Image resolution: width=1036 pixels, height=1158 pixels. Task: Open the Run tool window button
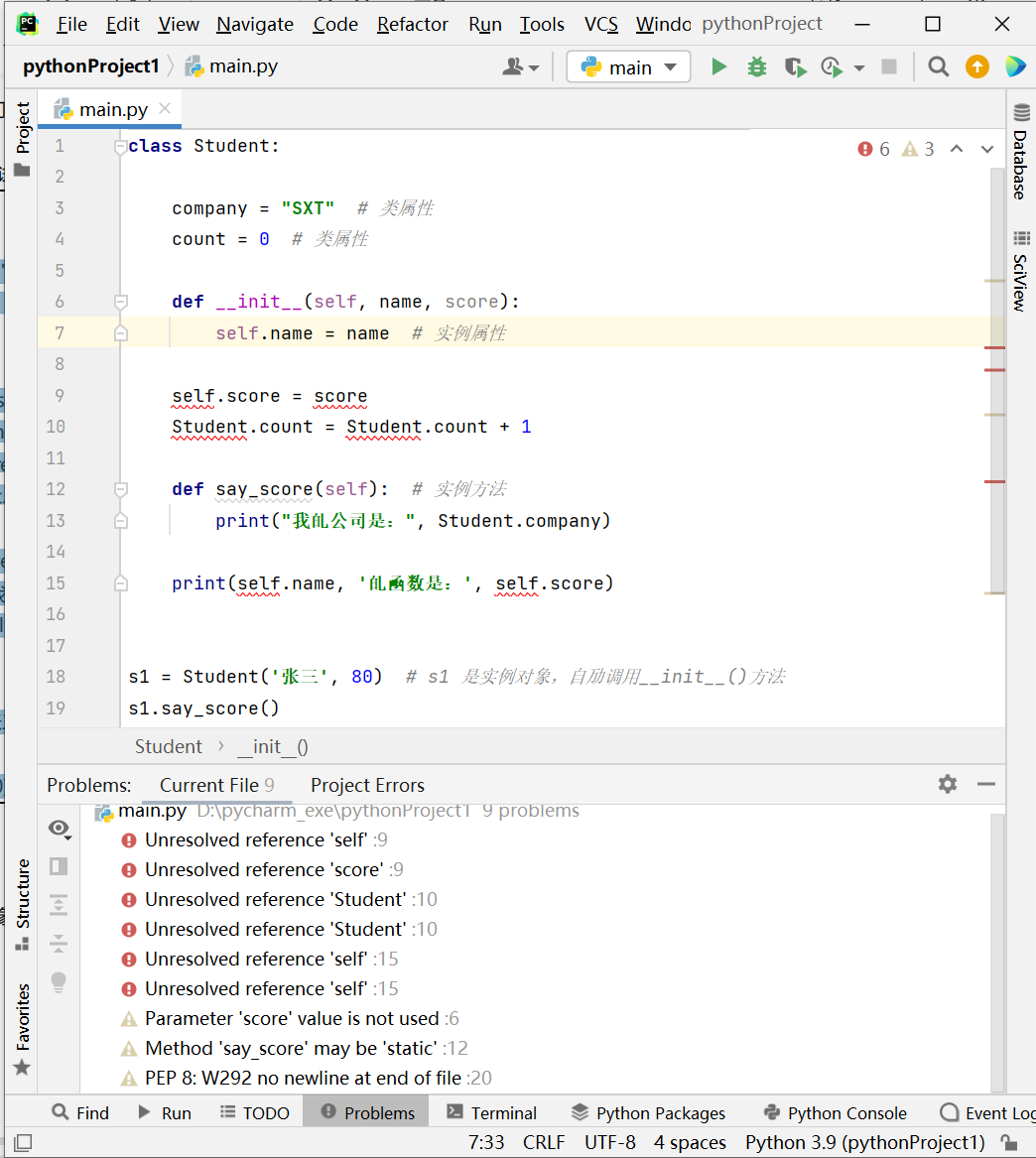point(165,1113)
